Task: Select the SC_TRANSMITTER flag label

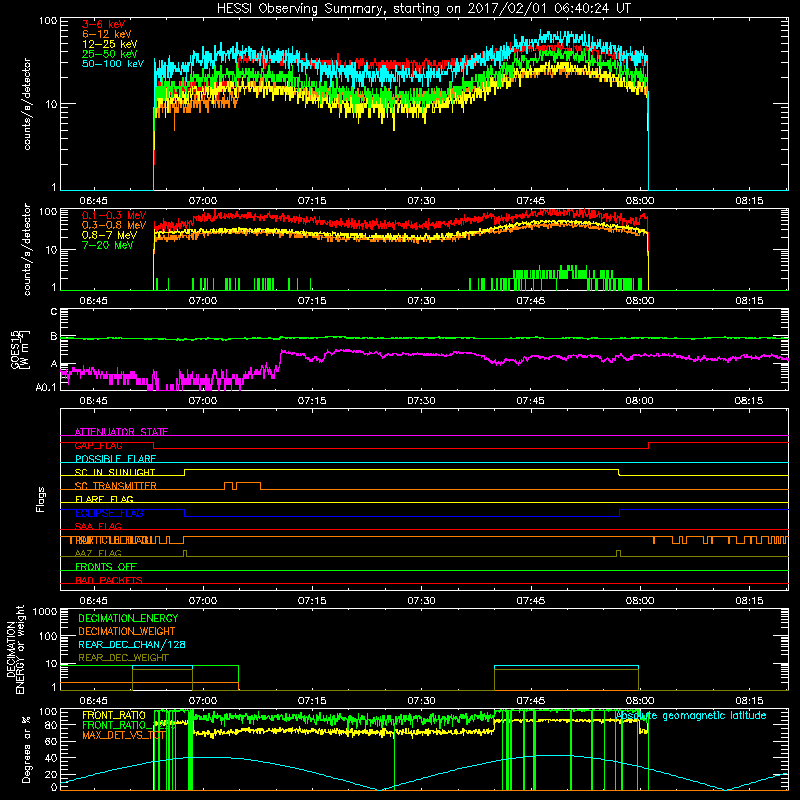Action: [115, 486]
